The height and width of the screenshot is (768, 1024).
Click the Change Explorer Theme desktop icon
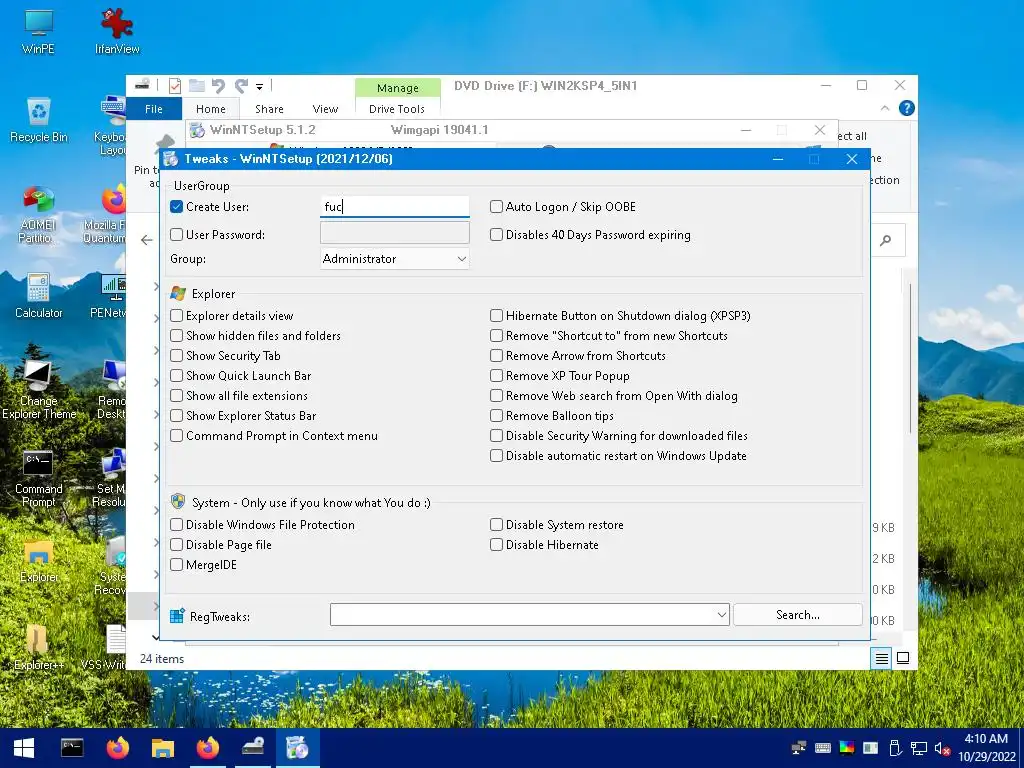[x=39, y=390]
